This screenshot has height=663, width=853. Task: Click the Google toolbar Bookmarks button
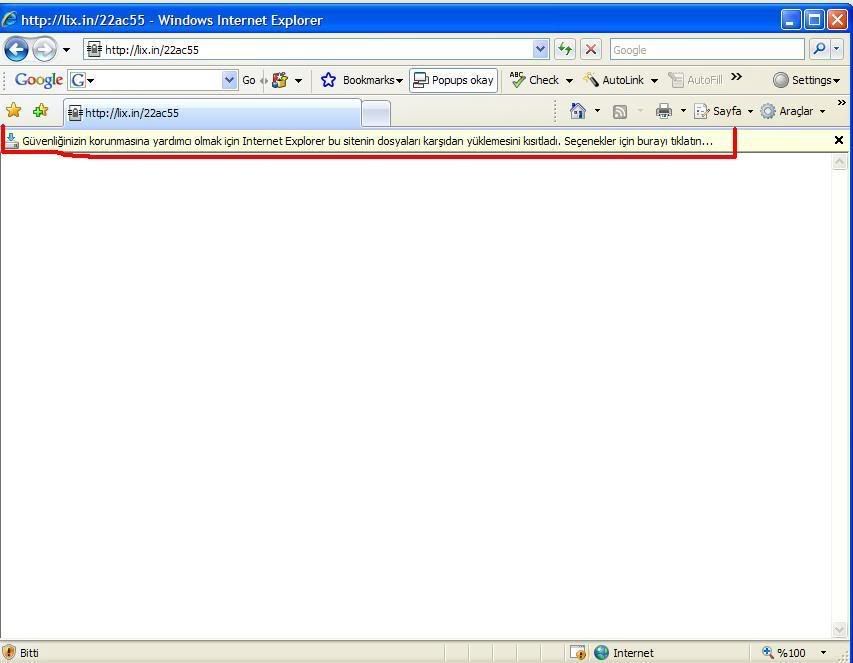[361, 80]
